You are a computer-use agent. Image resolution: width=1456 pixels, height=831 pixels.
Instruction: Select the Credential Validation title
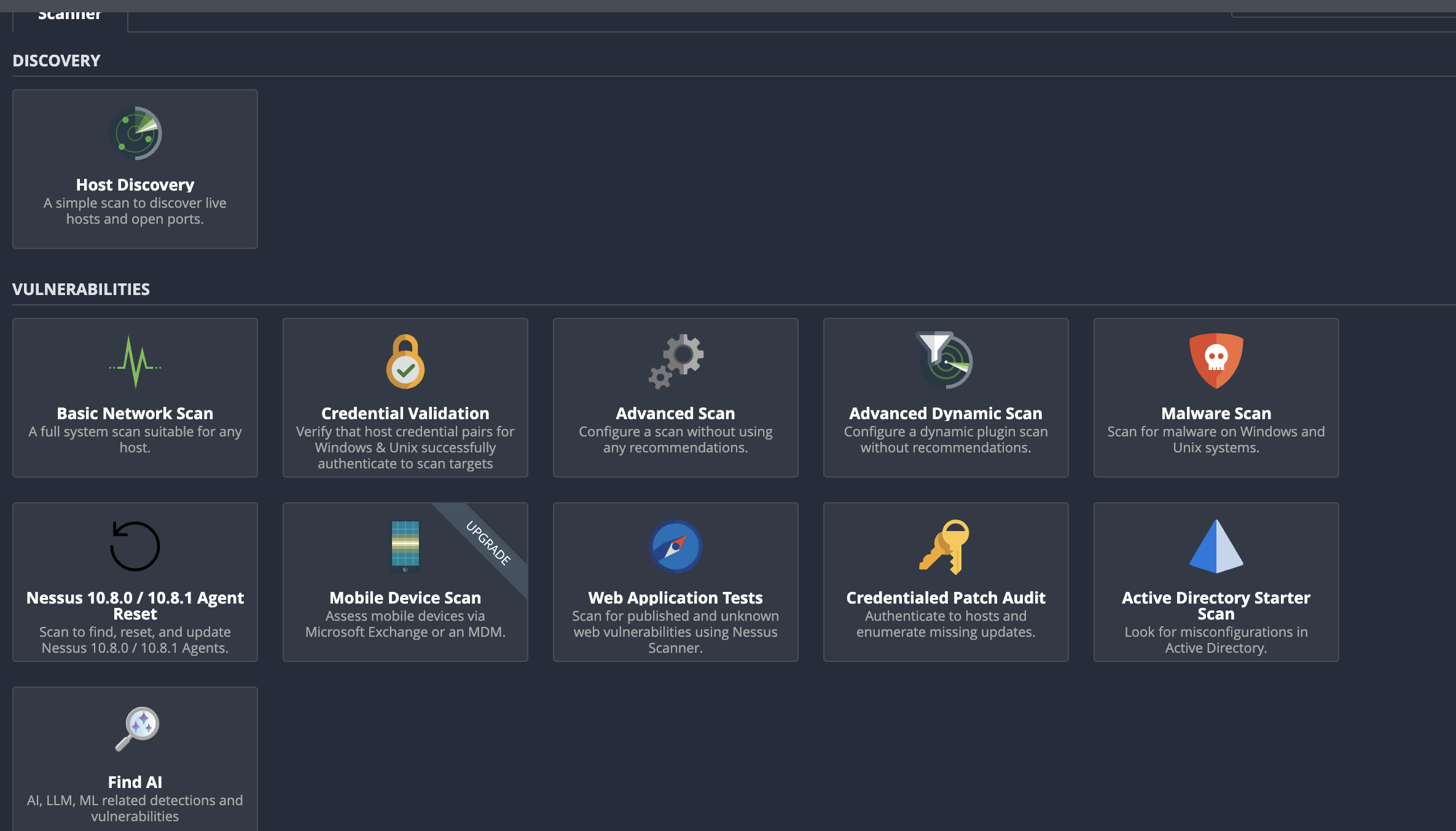pyautogui.click(x=405, y=414)
